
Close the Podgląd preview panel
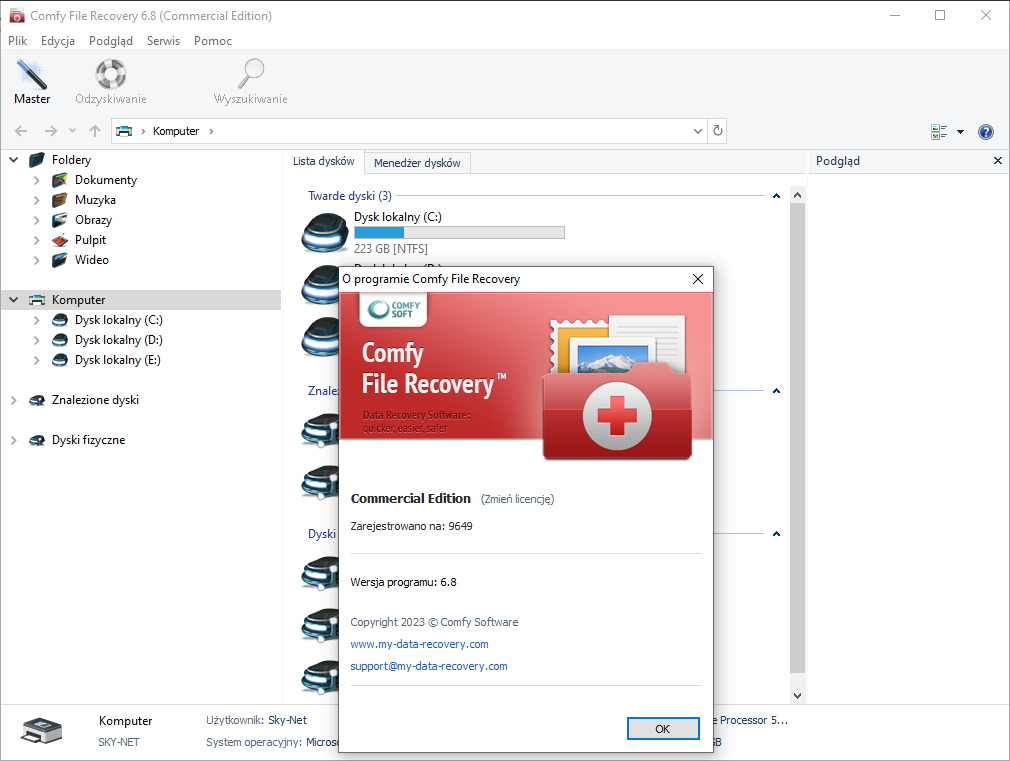coord(998,160)
